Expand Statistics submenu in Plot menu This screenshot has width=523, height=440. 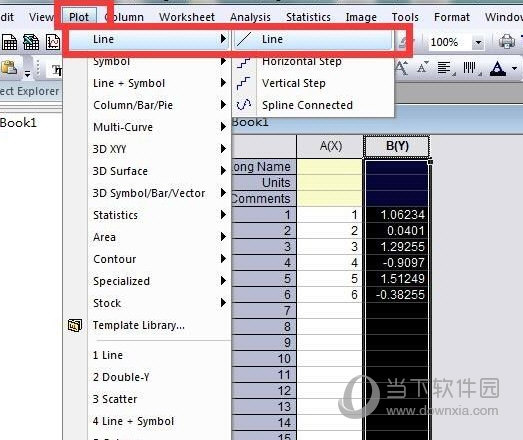147,215
